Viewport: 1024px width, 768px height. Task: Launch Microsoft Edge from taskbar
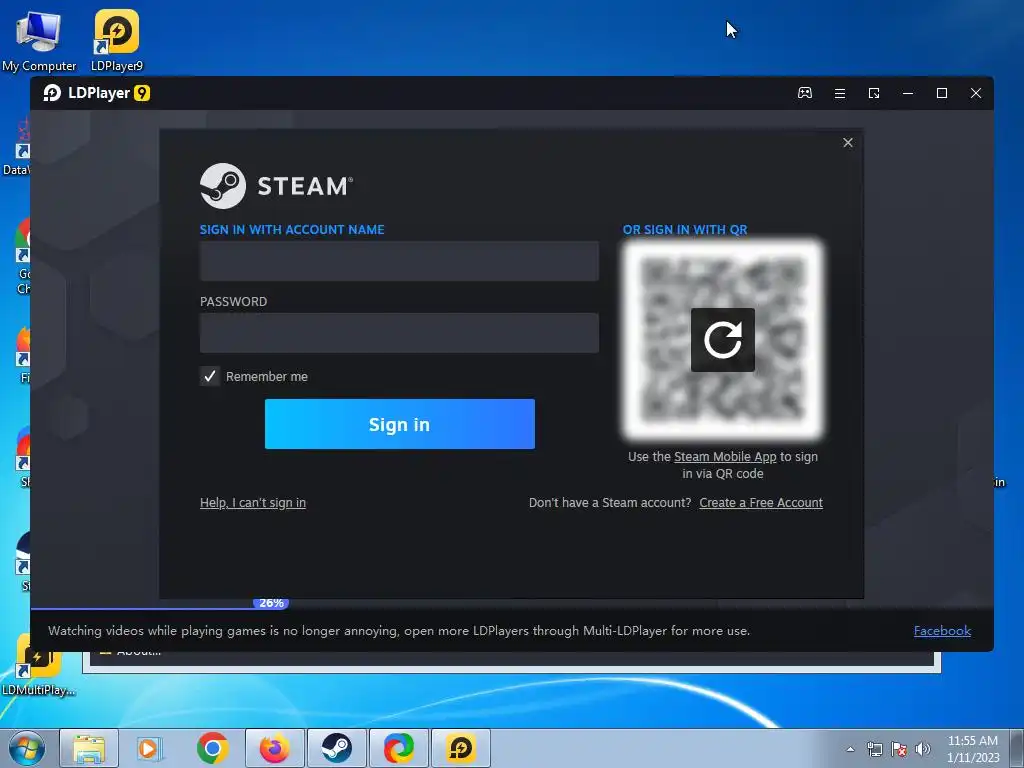tap(398, 748)
